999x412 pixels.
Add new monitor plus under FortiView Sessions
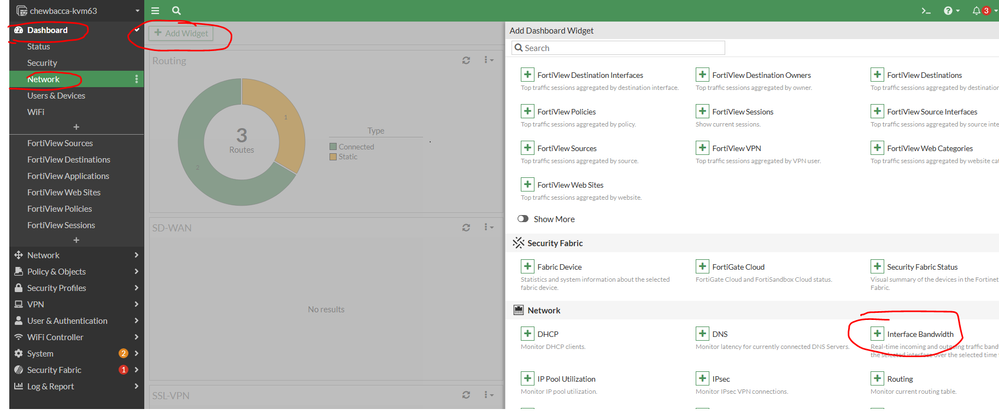76,240
